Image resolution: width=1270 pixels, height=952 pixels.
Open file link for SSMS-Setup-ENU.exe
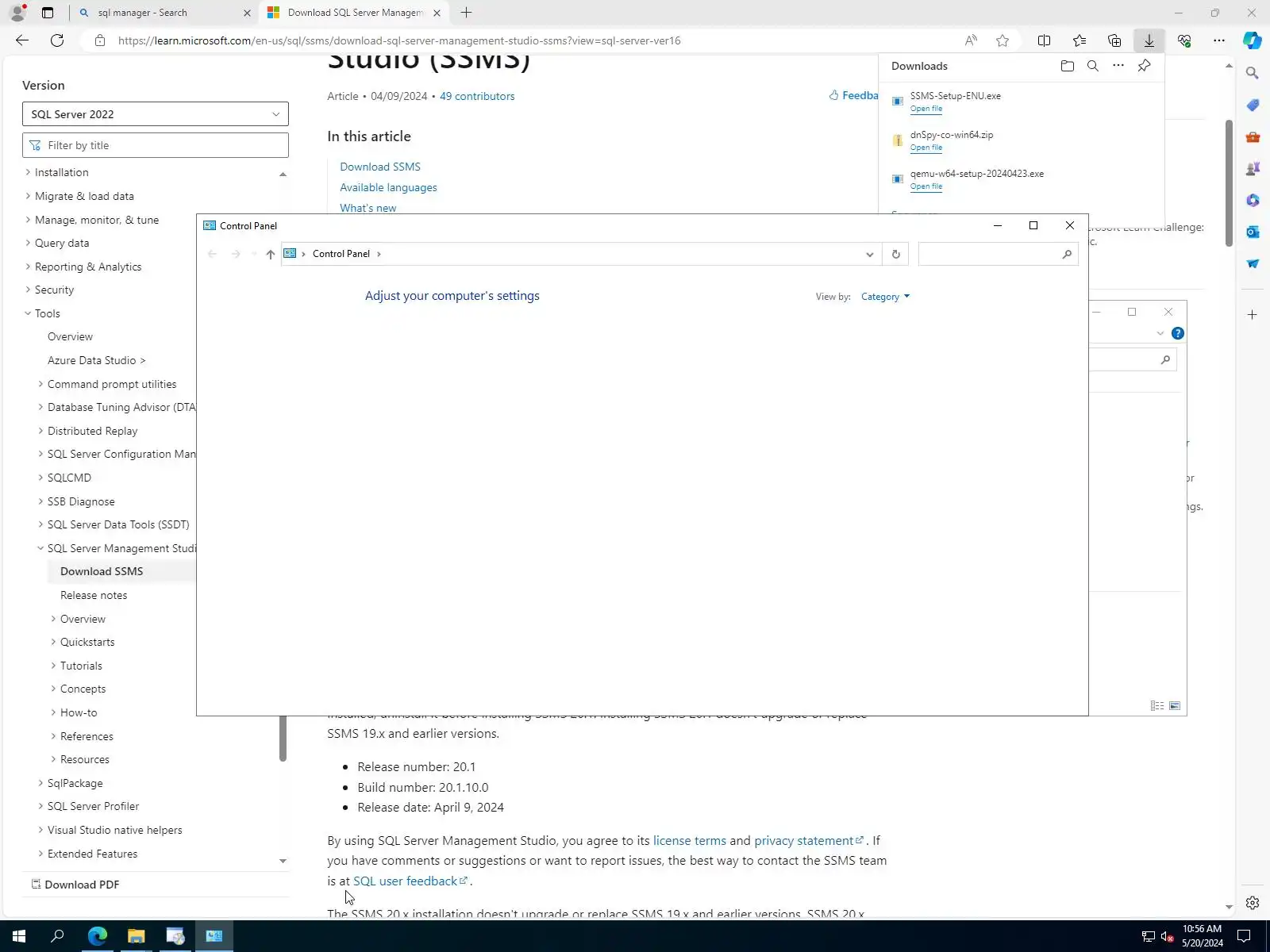pos(926,109)
